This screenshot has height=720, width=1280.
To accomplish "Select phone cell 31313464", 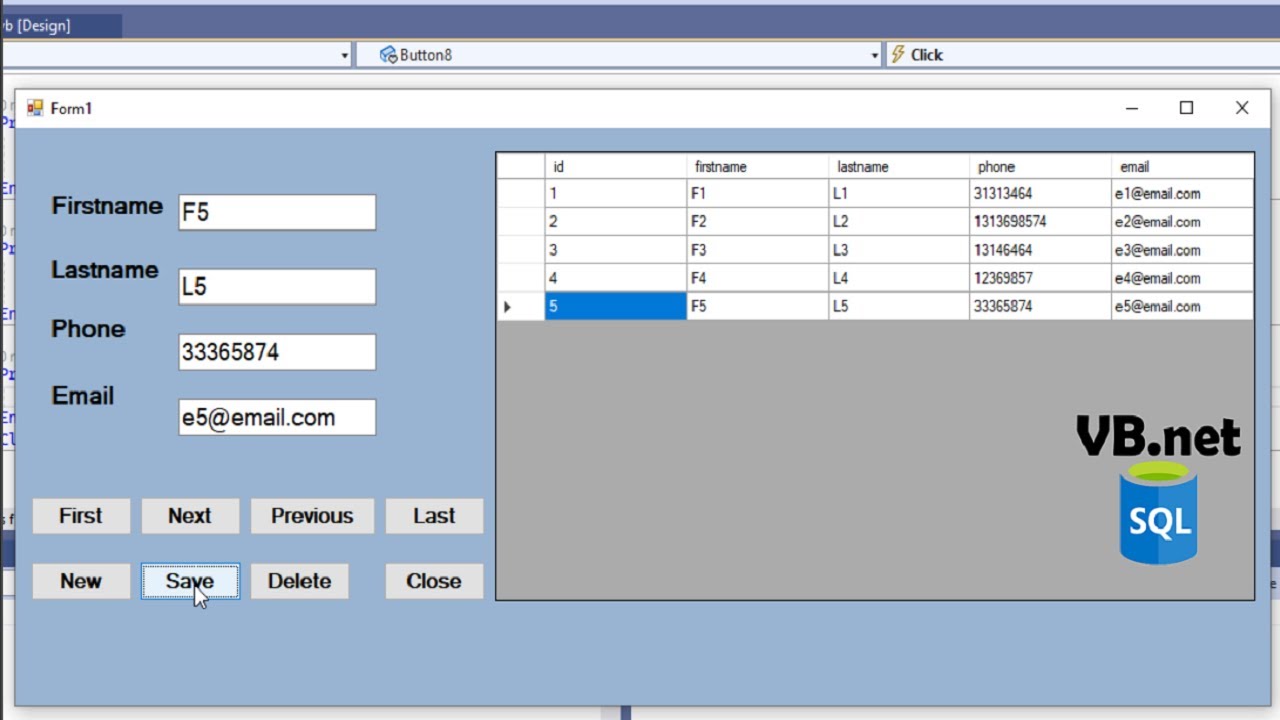I will pos(1040,194).
